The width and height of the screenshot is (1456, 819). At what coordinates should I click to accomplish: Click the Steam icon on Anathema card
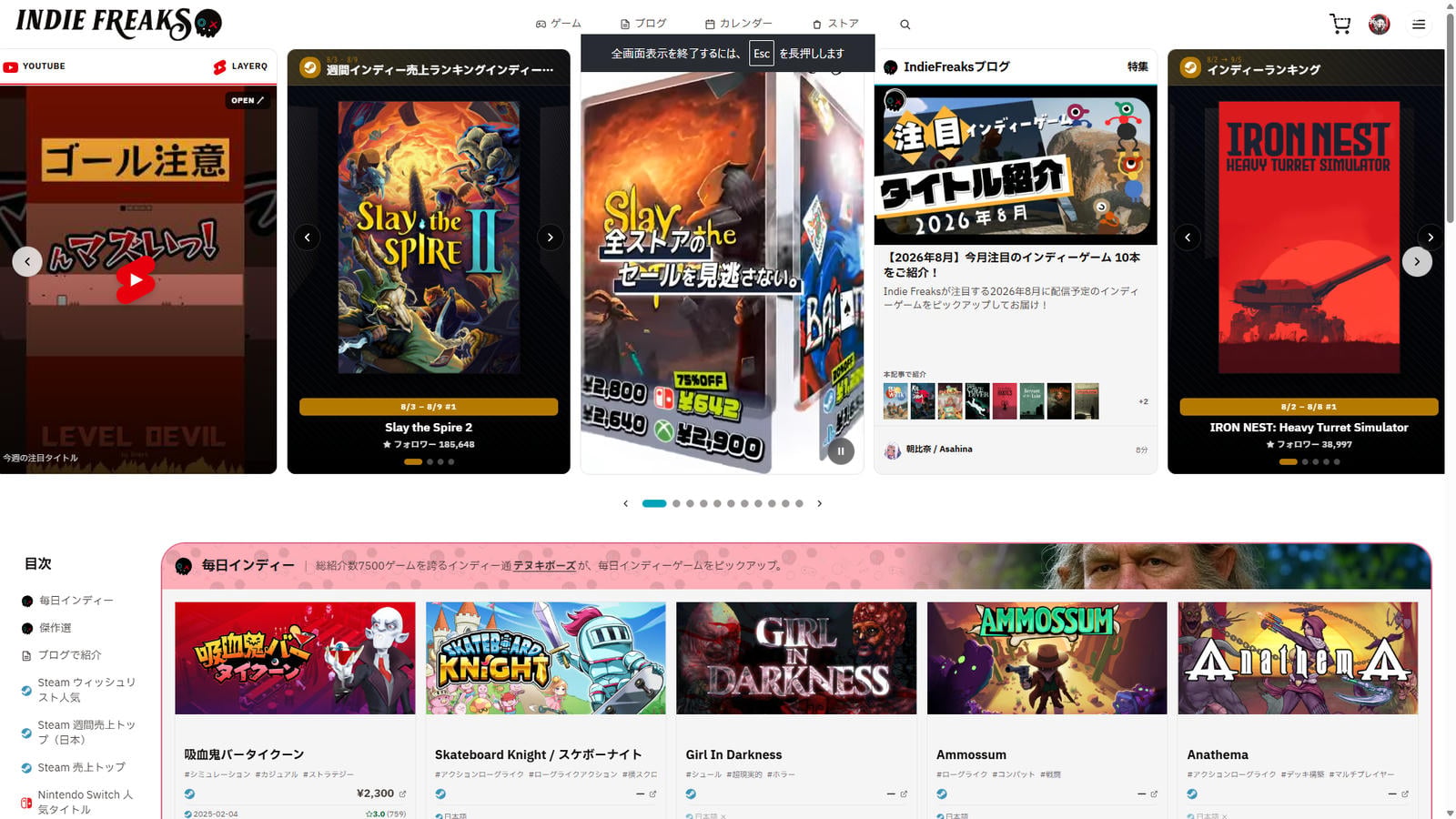tap(1192, 794)
